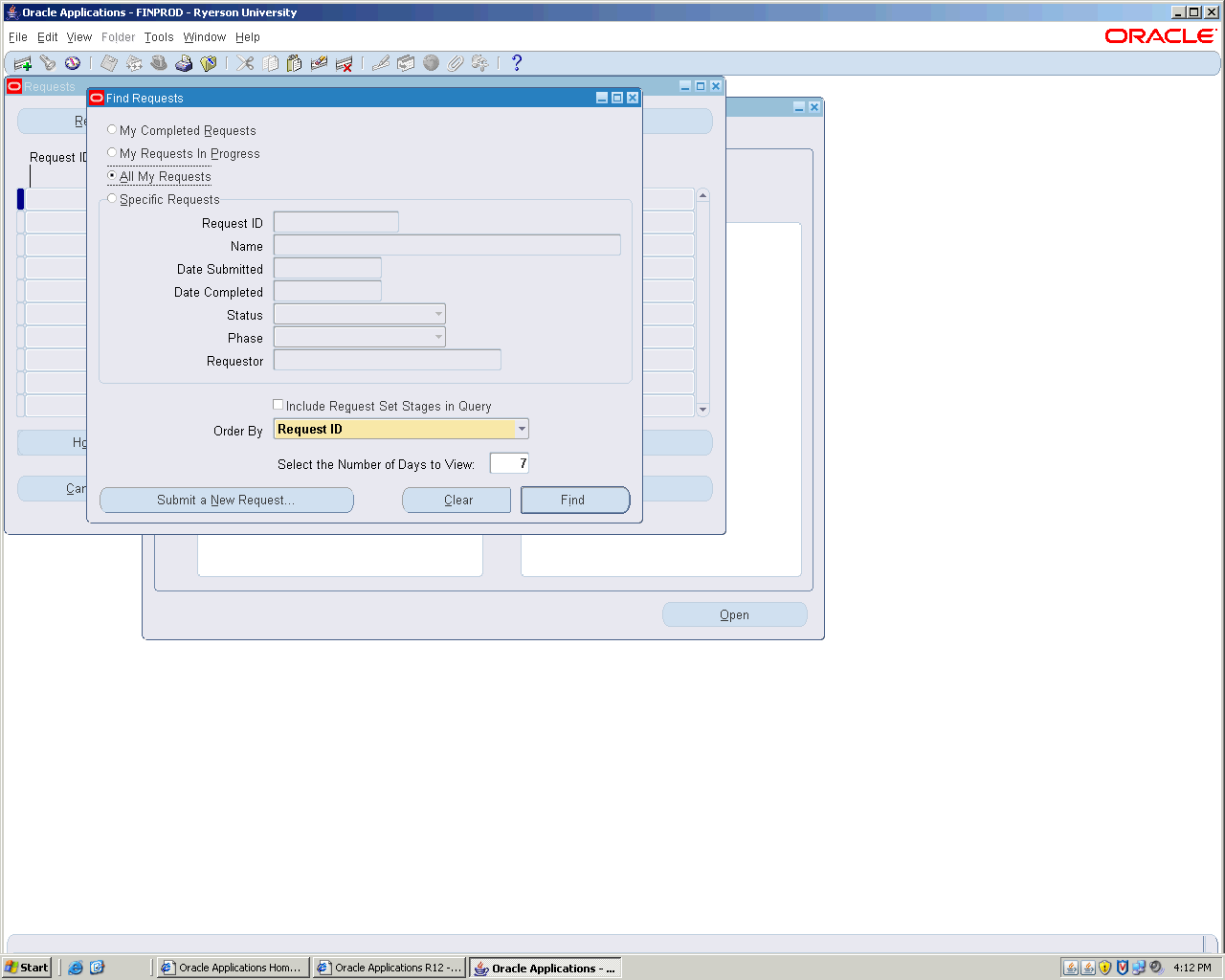Open the Tools menu
Viewport: 1225px width, 980px height.
pyautogui.click(x=159, y=37)
